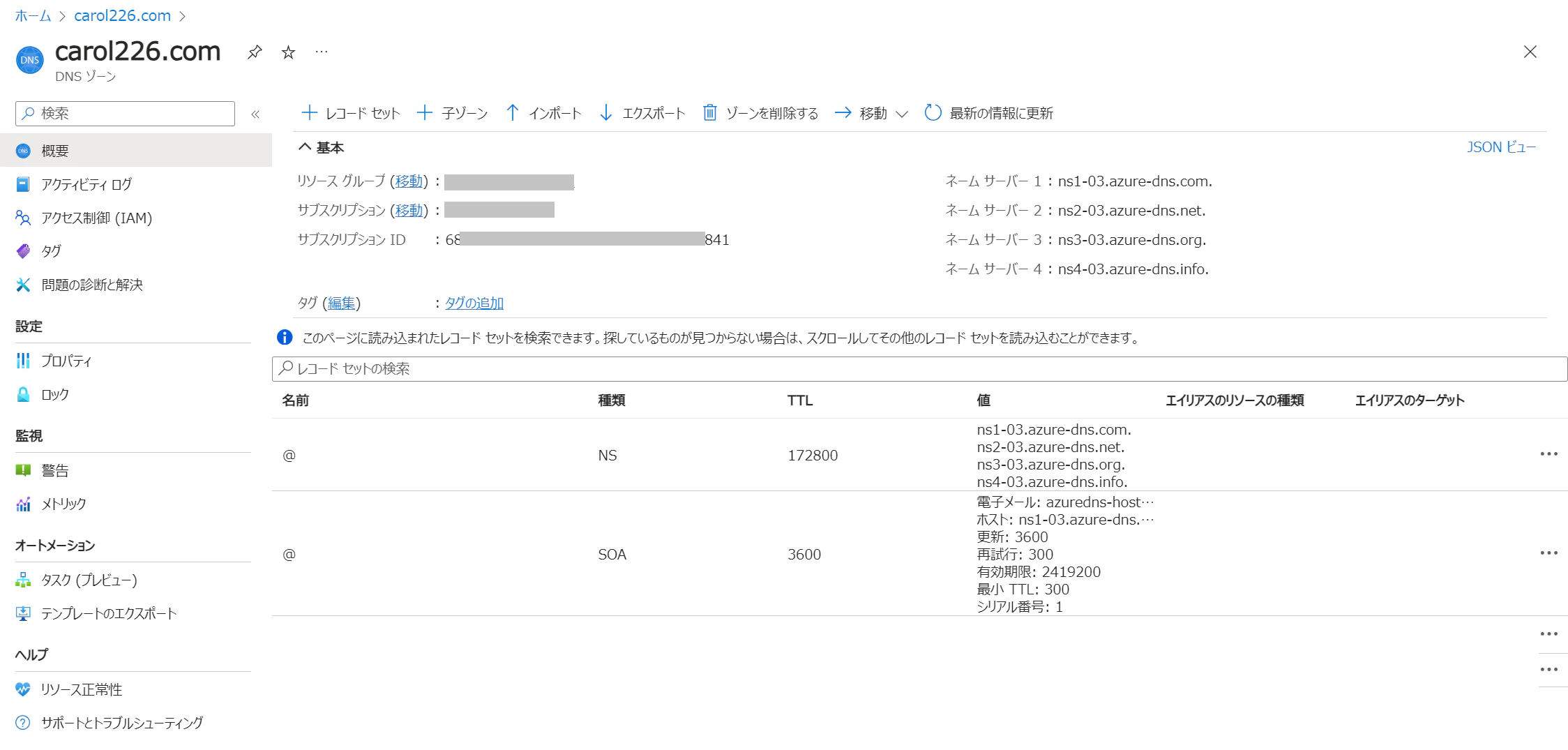Click ネーム サーバー 4 value ns4-03.azure-dns.info.

1133,269
